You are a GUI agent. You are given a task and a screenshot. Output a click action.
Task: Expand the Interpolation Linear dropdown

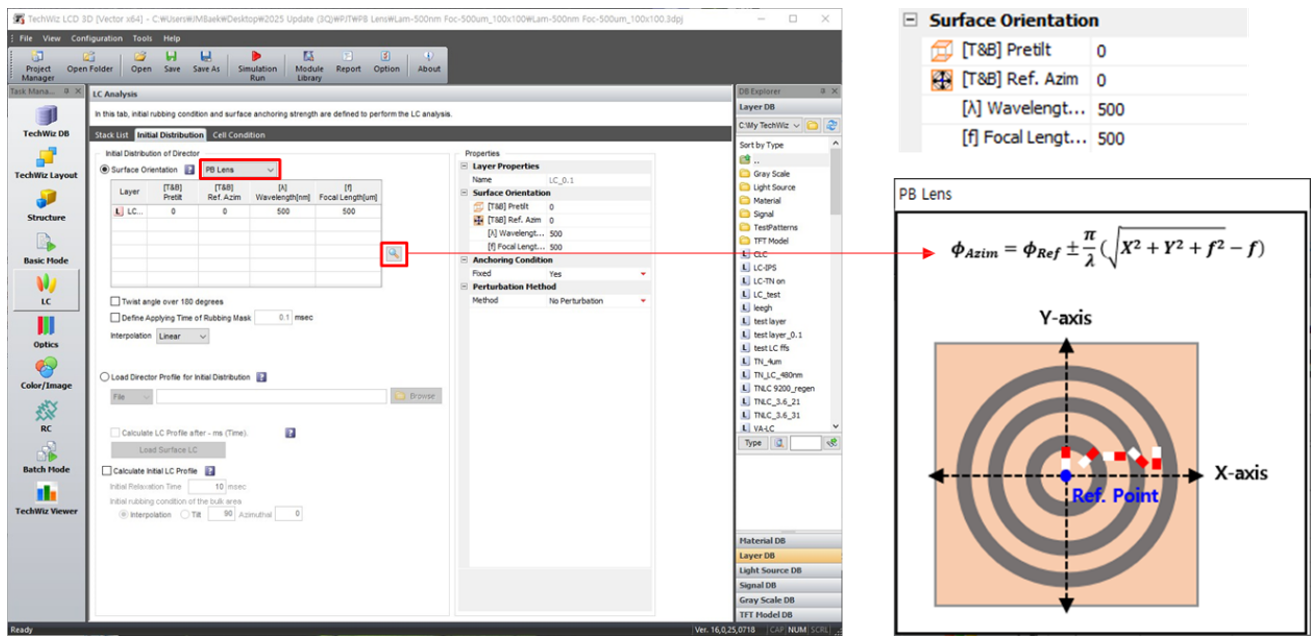coord(183,336)
